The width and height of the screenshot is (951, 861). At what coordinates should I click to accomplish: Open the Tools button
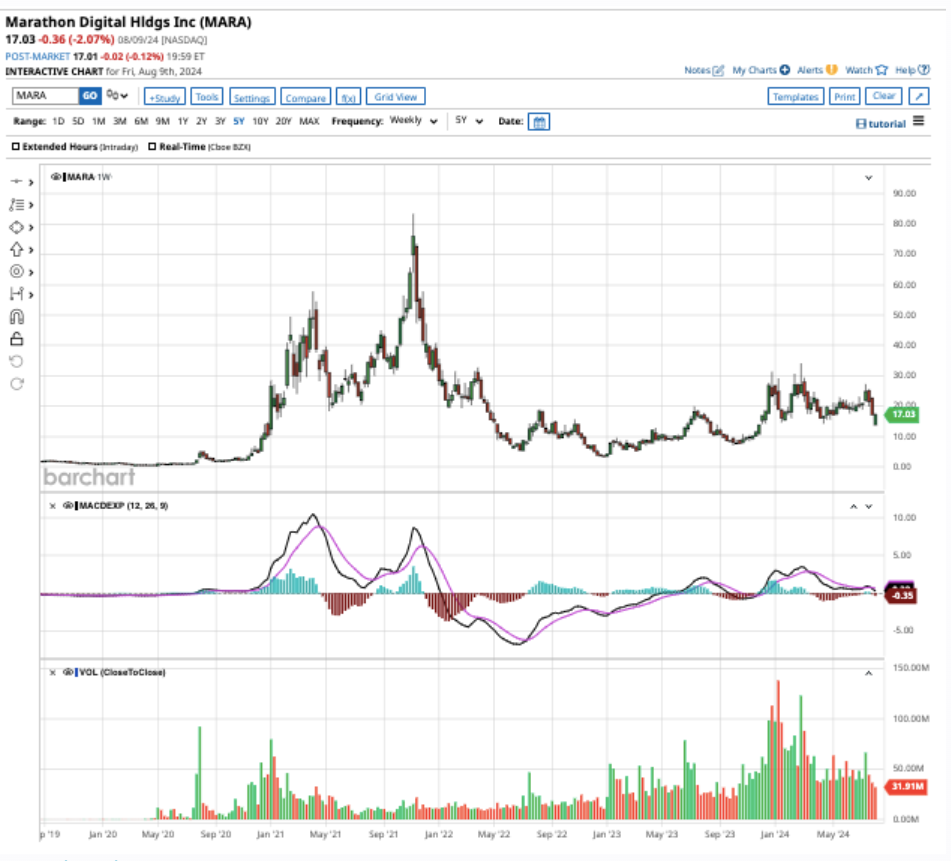(207, 96)
